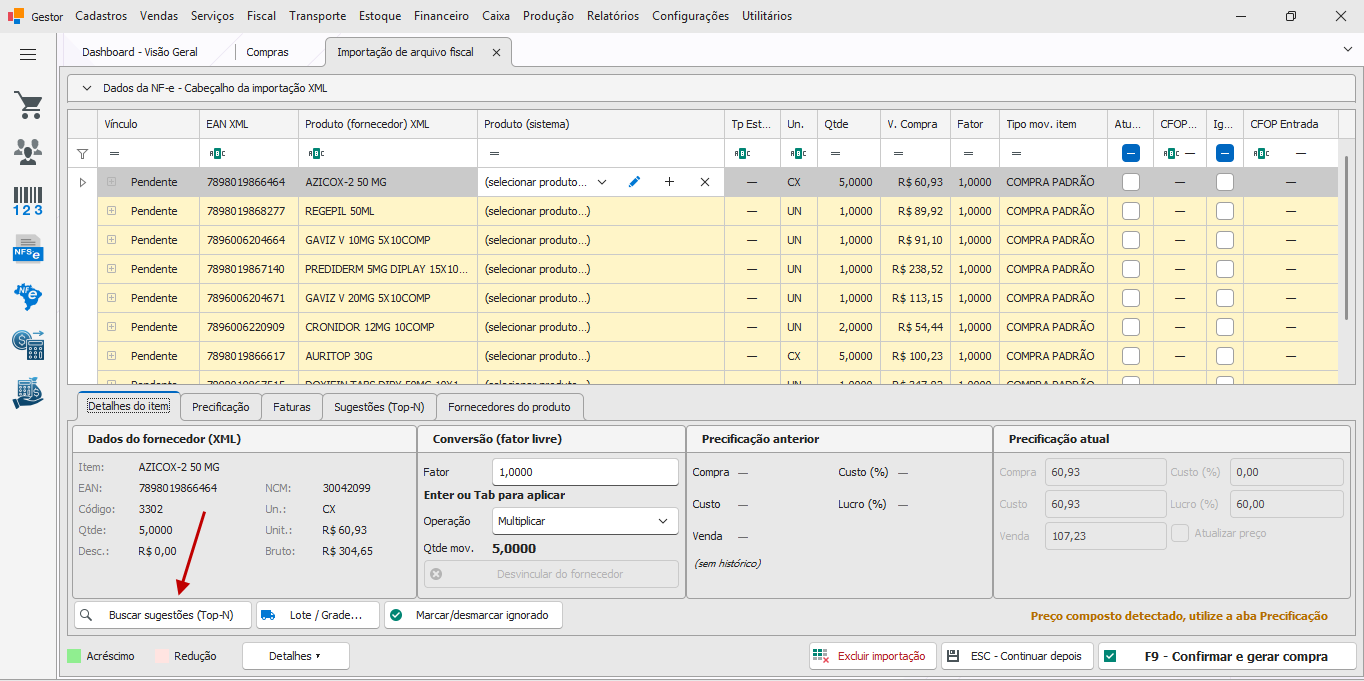Open the Detalhes dropdown button
The width and height of the screenshot is (1364, 681).
[x=295, y=656]
